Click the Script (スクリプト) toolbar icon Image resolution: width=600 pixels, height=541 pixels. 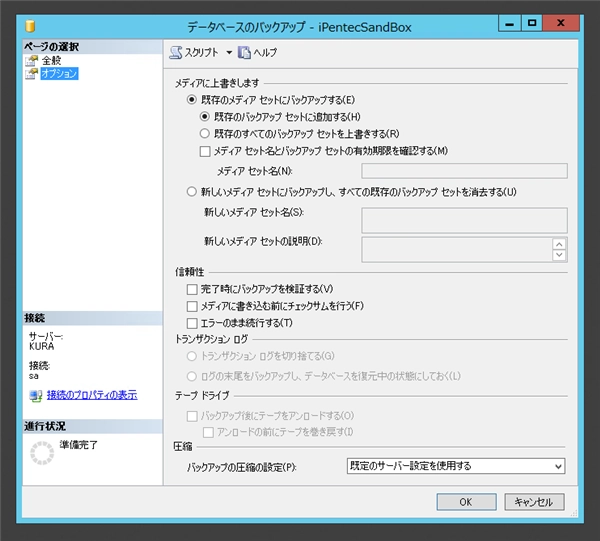click(x=176, y=52)
